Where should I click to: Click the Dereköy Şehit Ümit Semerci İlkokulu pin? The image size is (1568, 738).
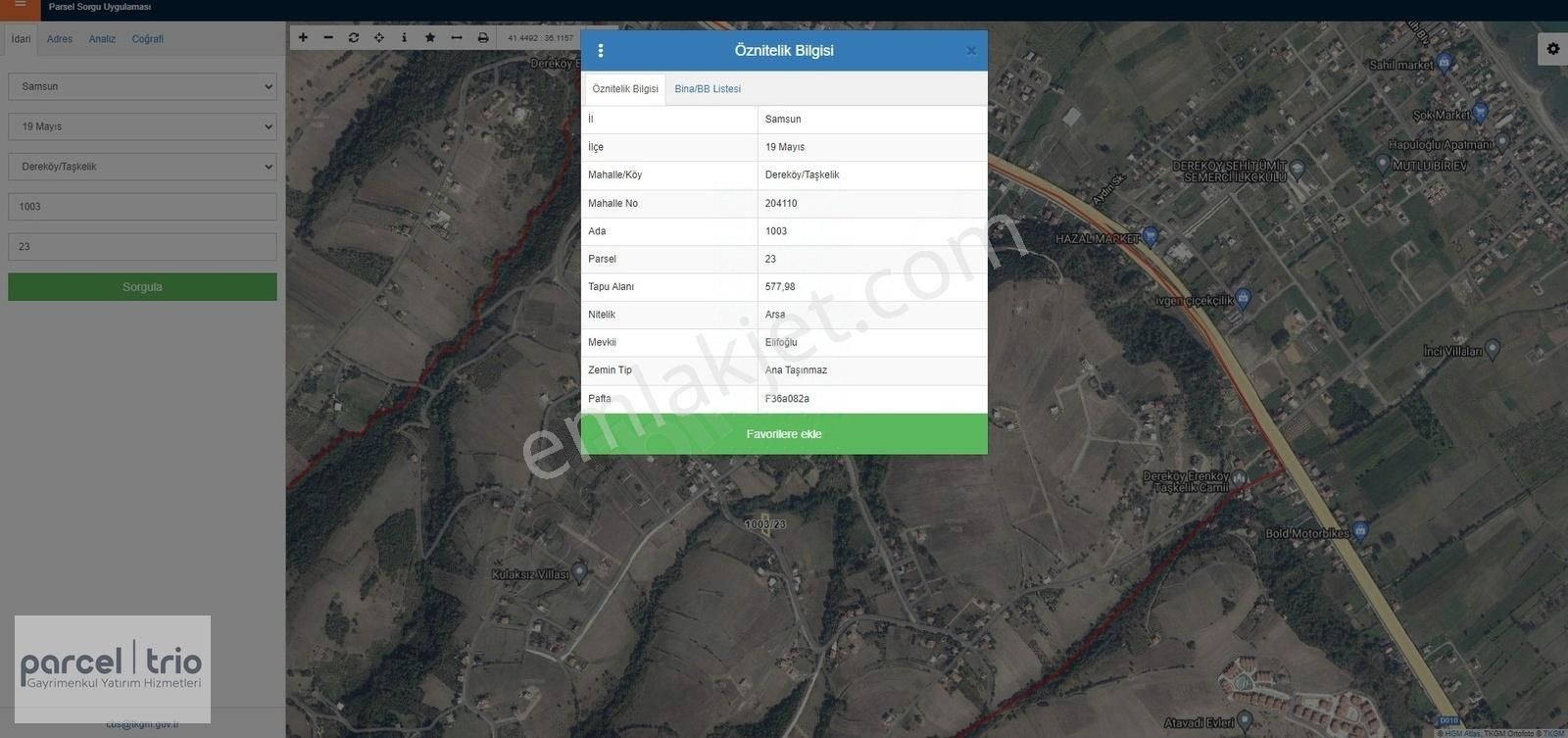[x=1298, y=170]
